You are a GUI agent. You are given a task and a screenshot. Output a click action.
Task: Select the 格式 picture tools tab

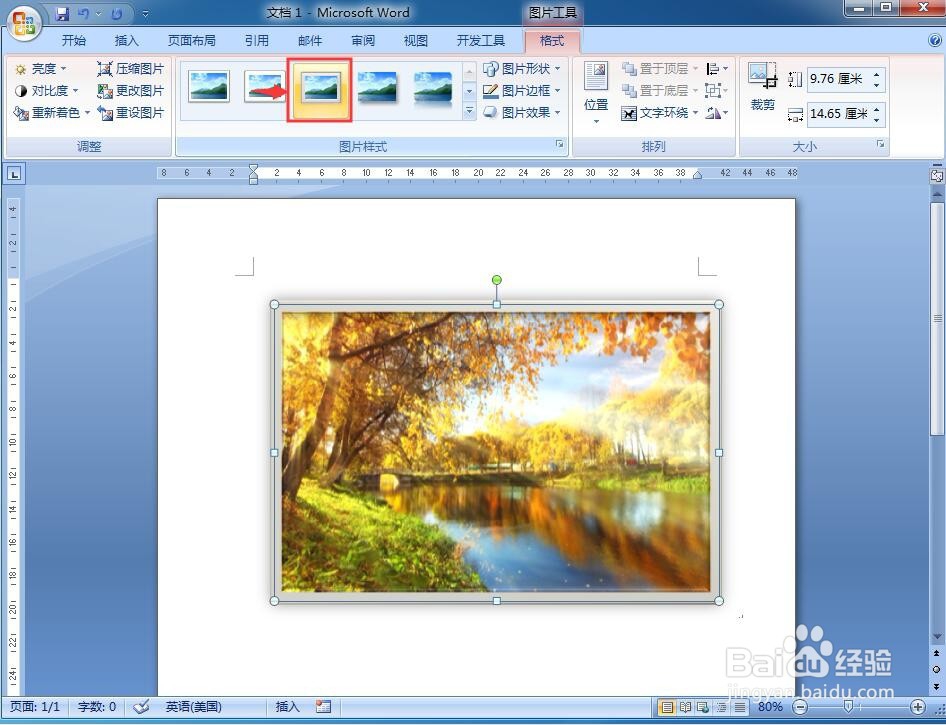tap(551, 40)
